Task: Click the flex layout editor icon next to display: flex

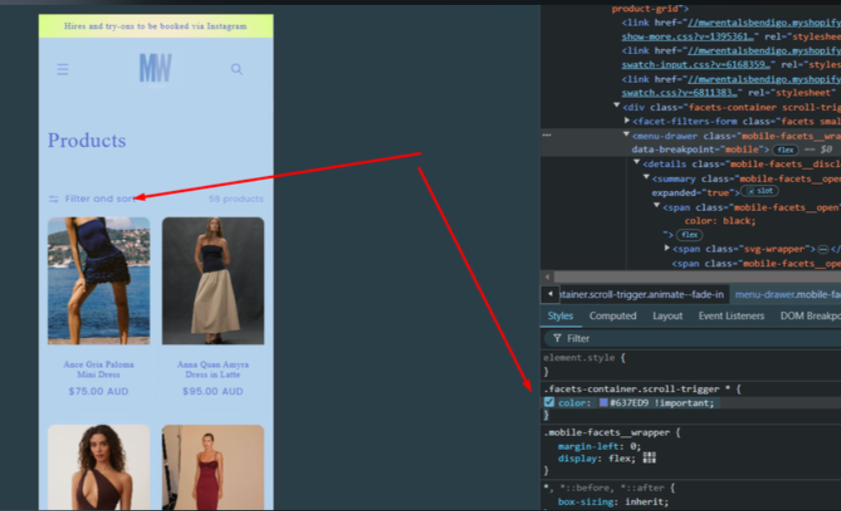Action: 650,458
